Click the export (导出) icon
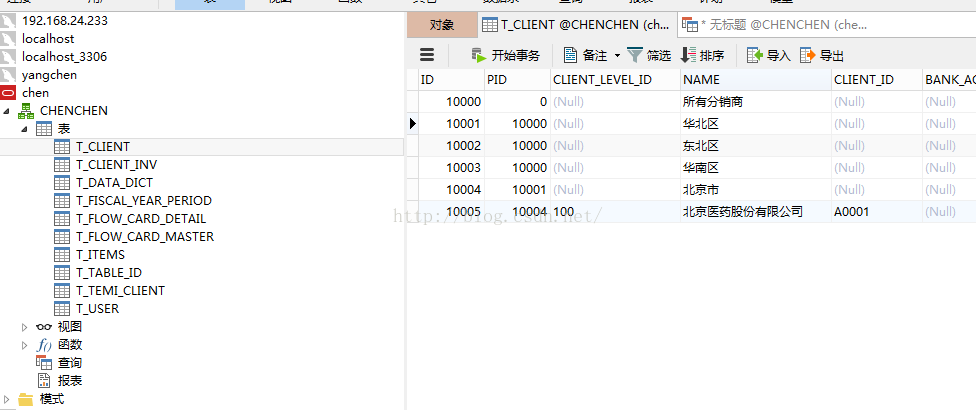 tap(807, 55)
